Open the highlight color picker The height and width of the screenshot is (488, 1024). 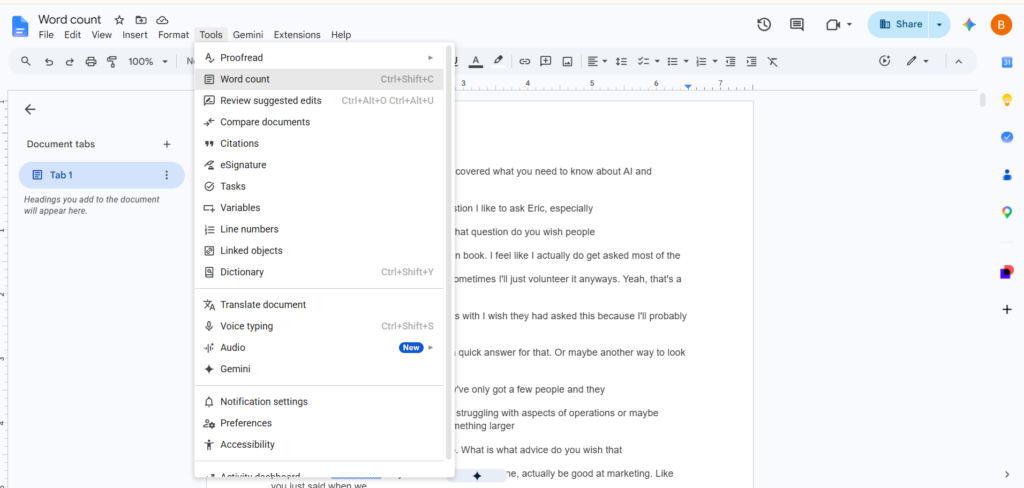(498, 61)
